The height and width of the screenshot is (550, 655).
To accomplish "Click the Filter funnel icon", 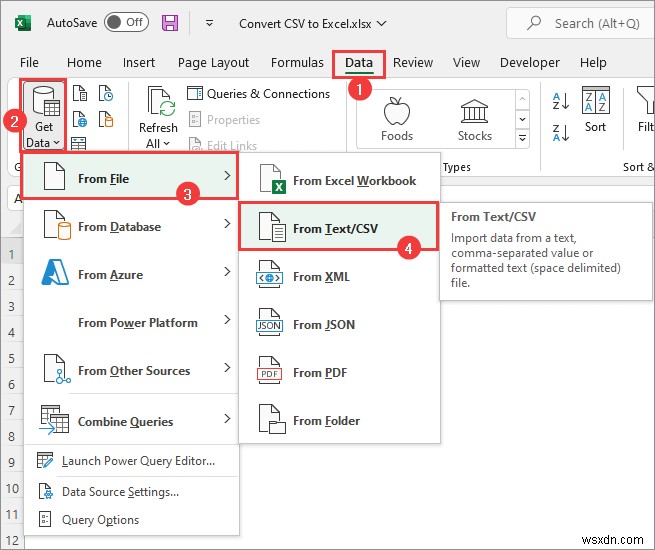I will [646, 100].
